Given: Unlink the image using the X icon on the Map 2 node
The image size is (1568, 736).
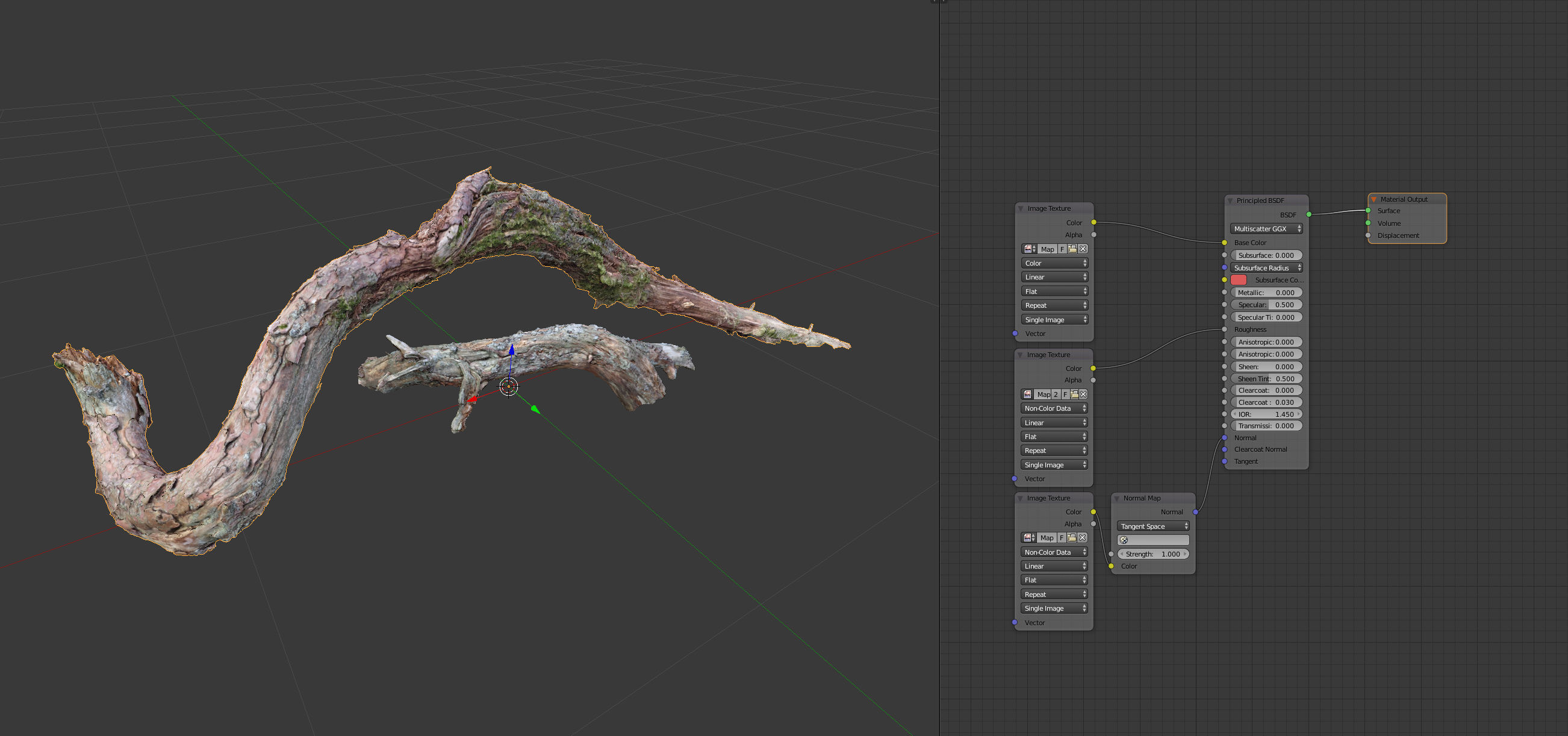Looking at the screenshot, I should click(x=1083, y=395).
